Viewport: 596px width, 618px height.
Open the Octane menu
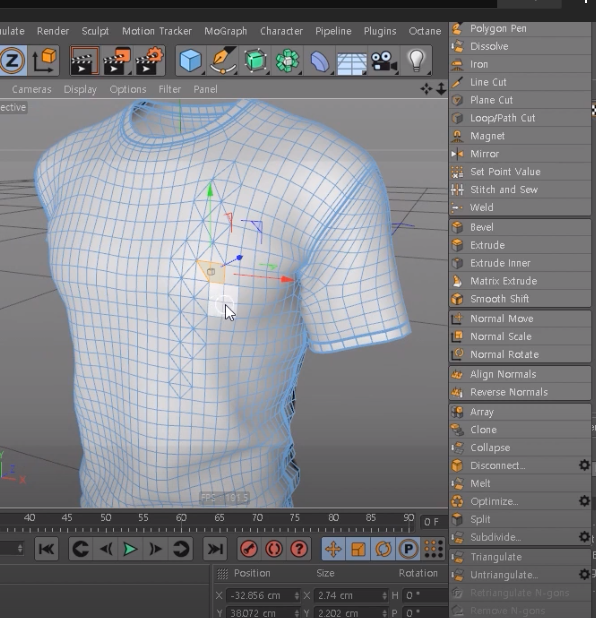coord(425,31)
